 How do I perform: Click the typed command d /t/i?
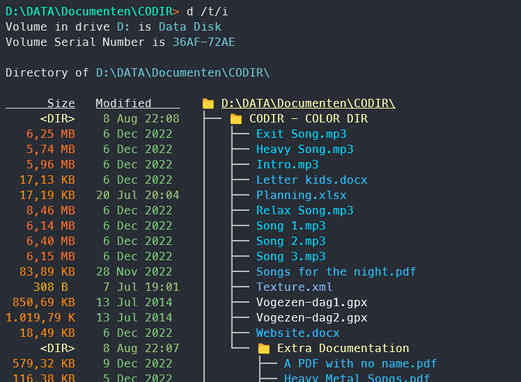(207, 12)
